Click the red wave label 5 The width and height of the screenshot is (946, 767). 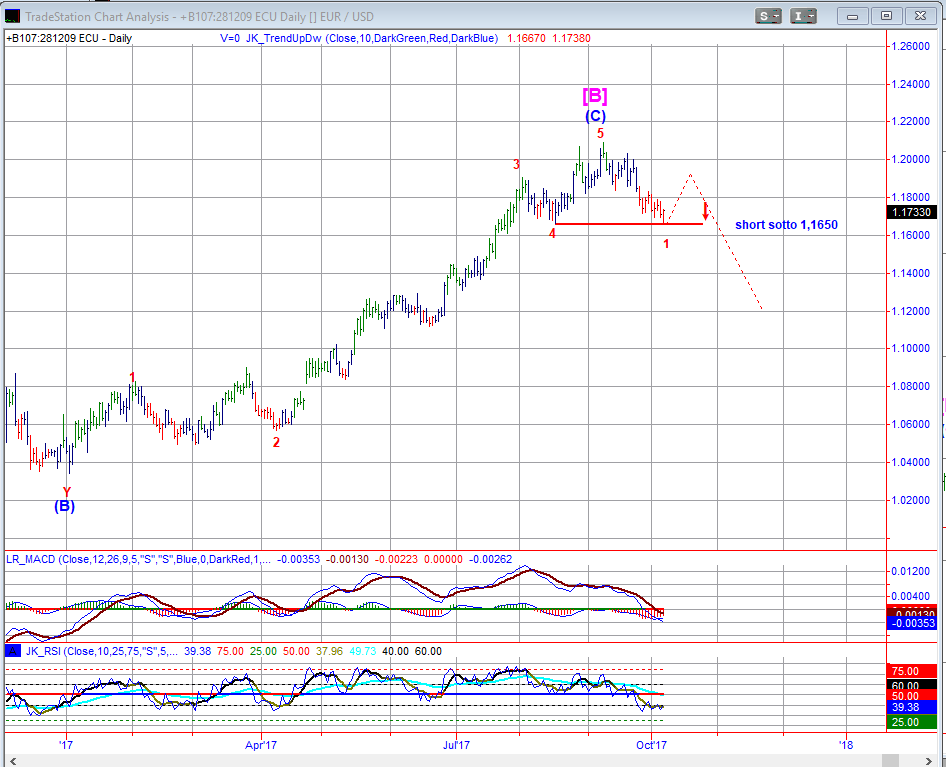[x=600, y=133]
